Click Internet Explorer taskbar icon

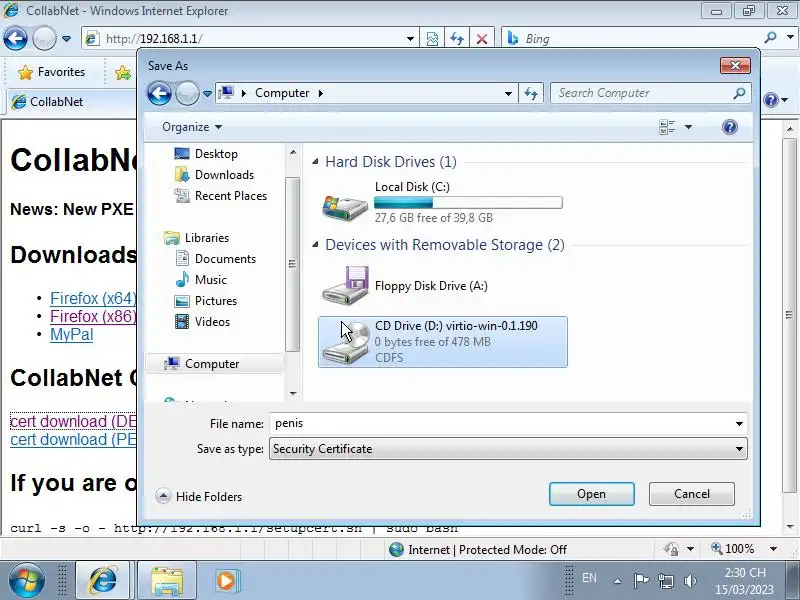104,581
